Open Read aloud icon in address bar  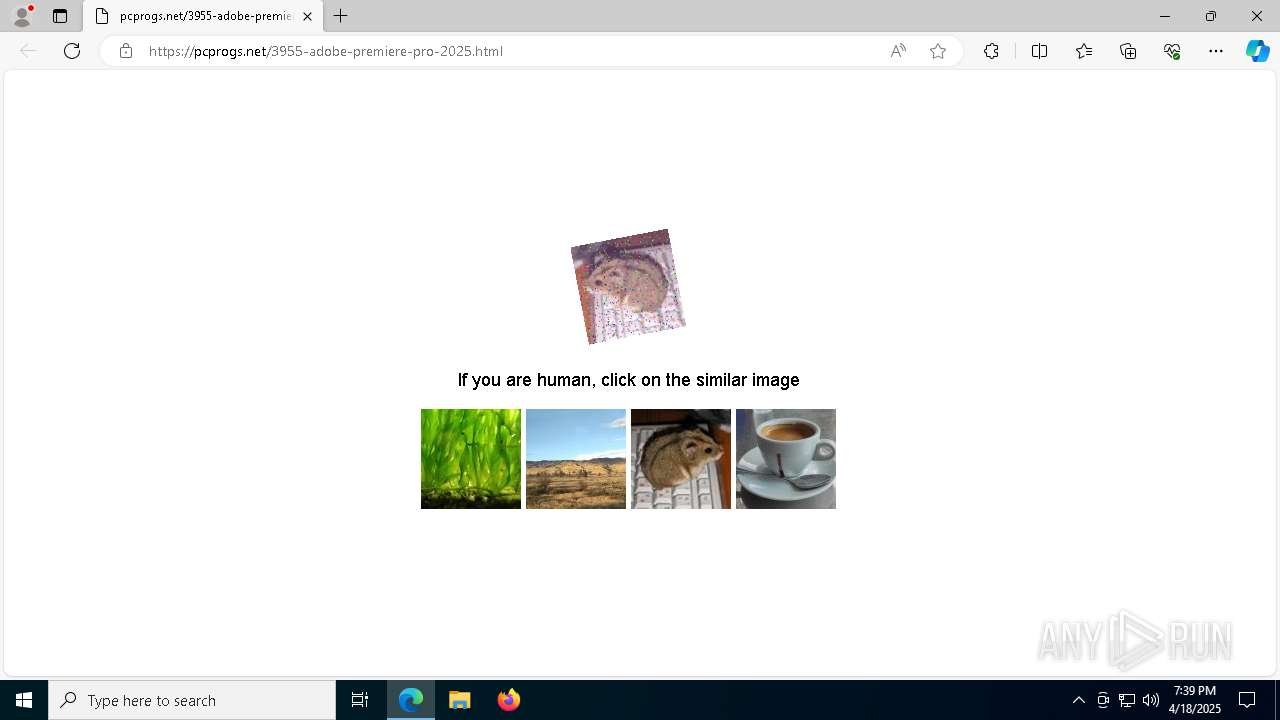coord(898,51)
